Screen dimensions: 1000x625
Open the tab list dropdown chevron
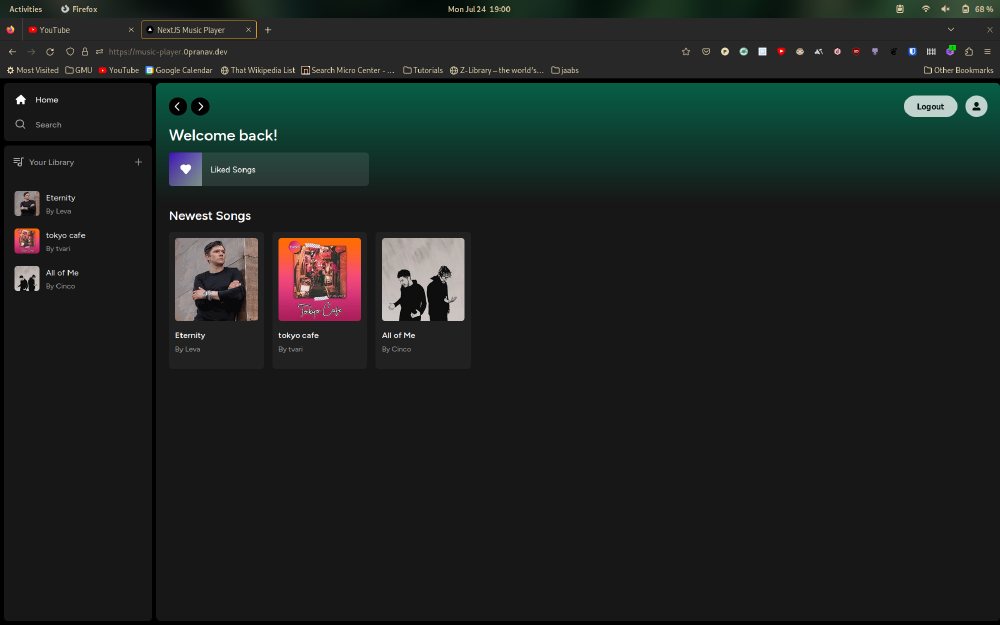(951, 29)
